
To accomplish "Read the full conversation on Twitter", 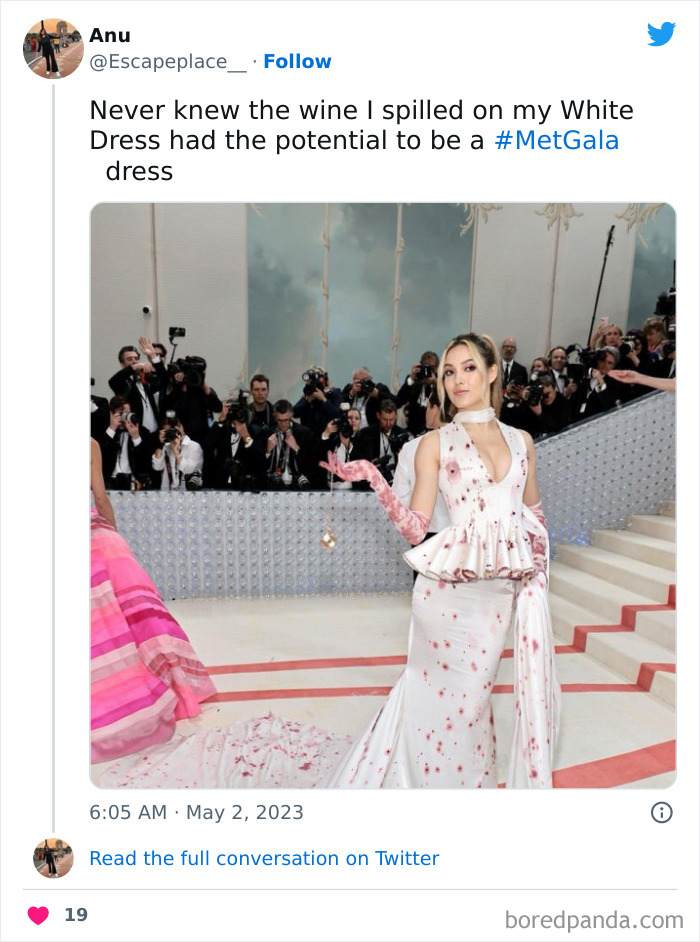I will [264, 858].
